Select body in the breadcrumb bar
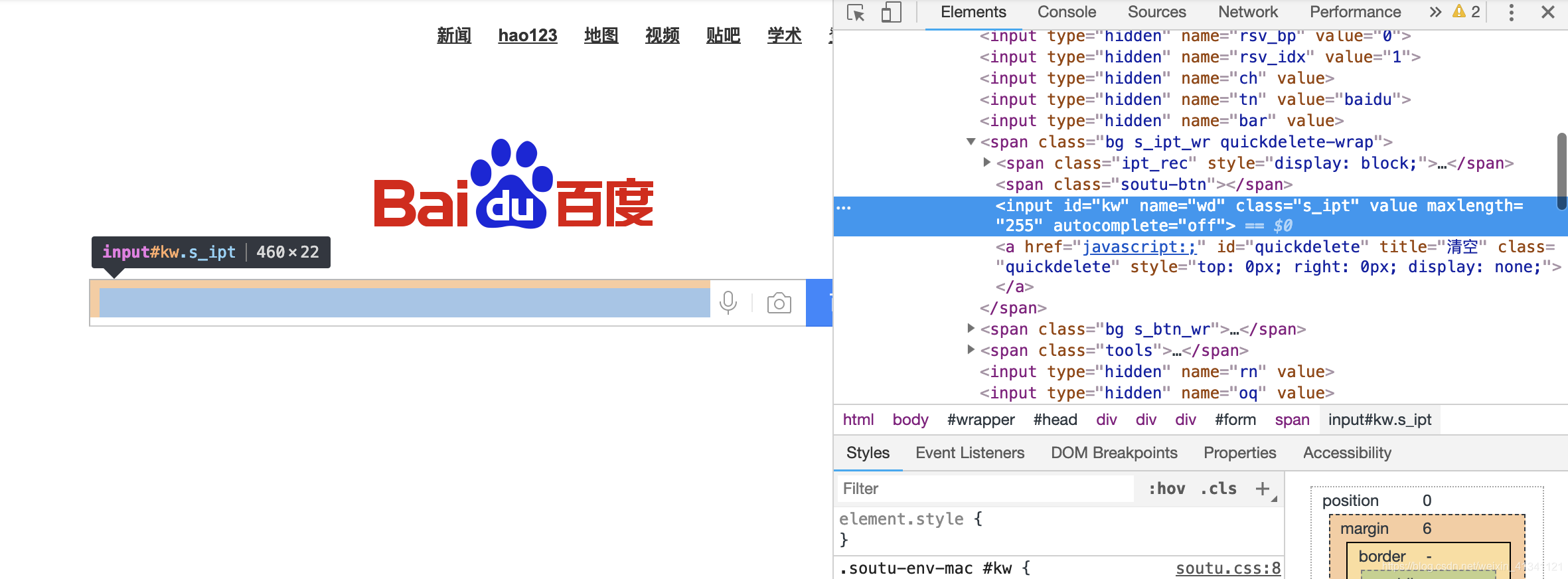This screenshot has height=579, width=1568. coord(910,420)
